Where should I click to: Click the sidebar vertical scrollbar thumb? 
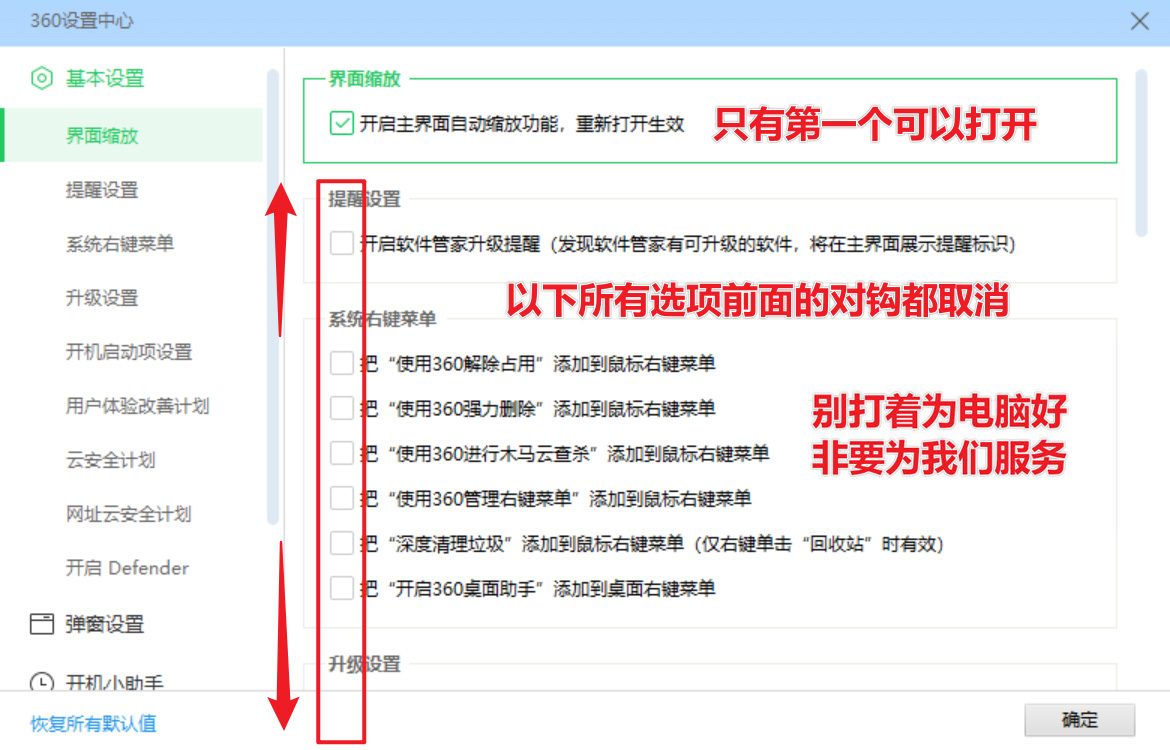[273, 296]
